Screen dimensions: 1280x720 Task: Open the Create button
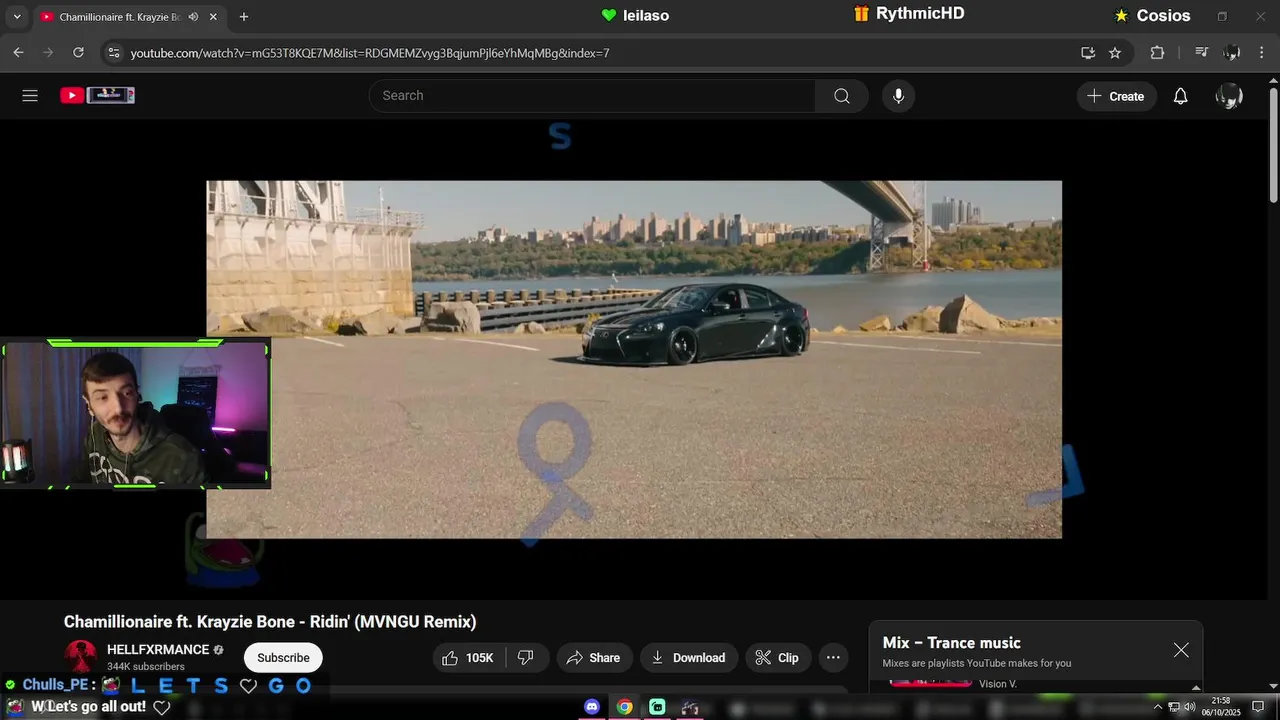tap(1116, 96)
